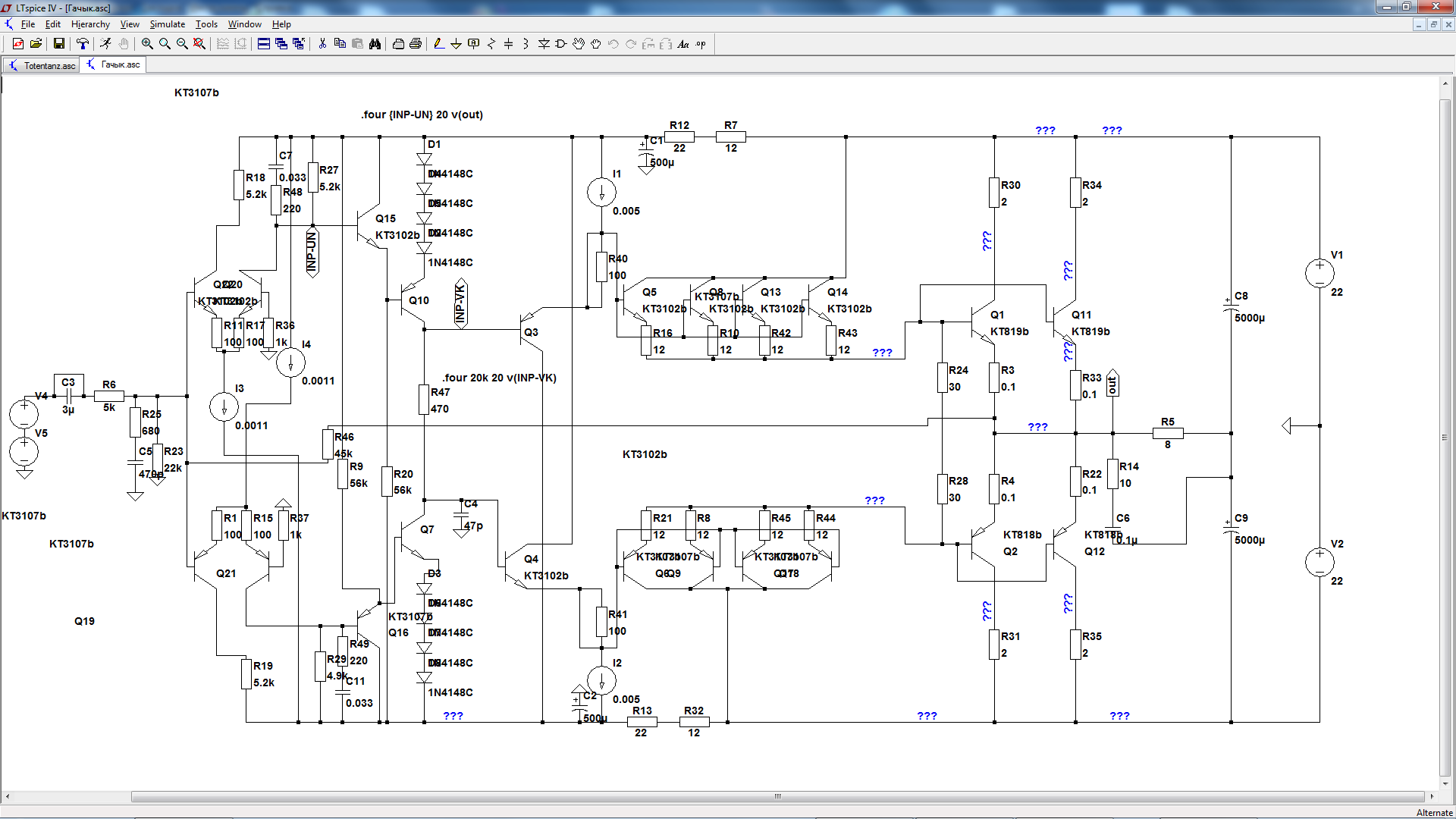Click the scissors cut tool
Screen dimensions: 1456x819
click(322, 44)
